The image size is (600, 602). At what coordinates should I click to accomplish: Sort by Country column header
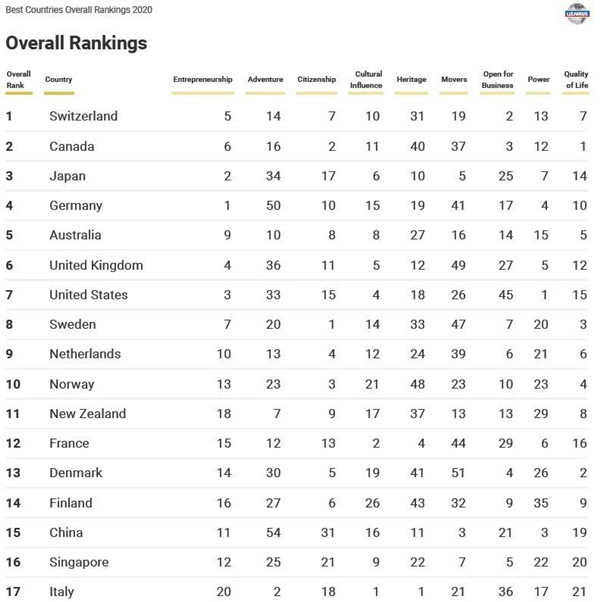click(x=59, y=79)
